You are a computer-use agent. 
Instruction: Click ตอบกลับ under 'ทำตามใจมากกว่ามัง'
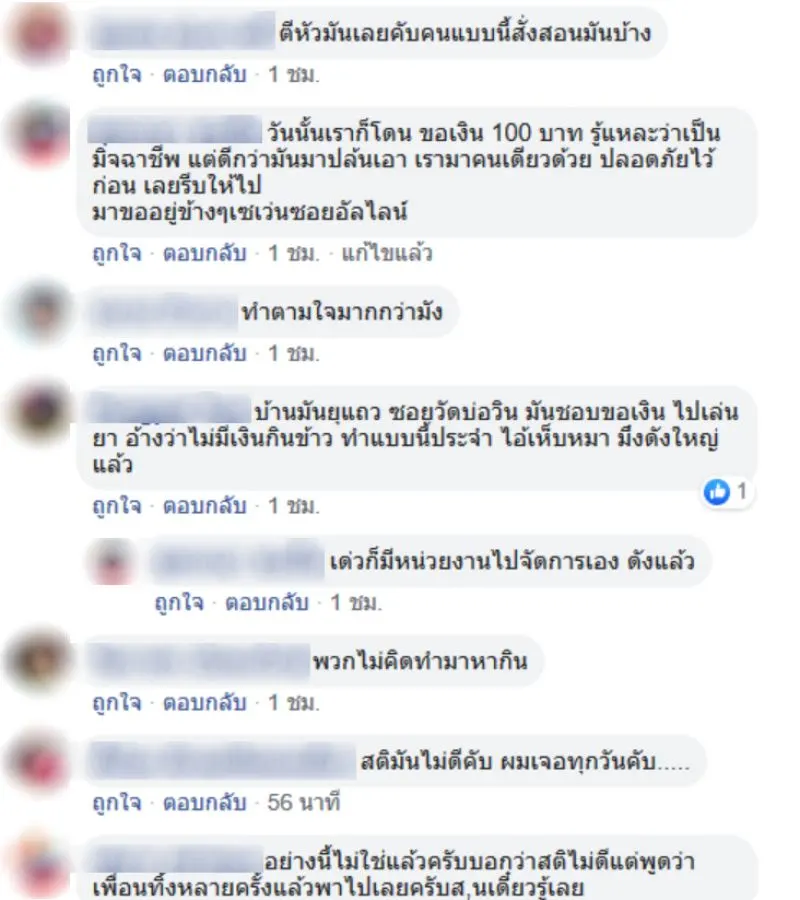pos(205,353)
